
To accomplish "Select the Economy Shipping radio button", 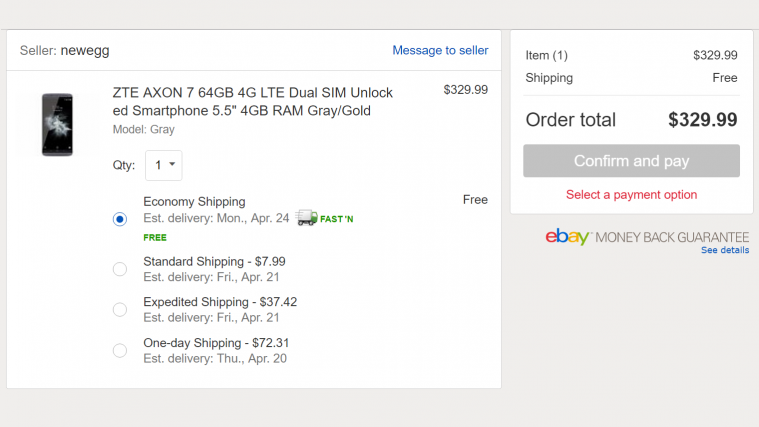I will [x=120, y=219].
